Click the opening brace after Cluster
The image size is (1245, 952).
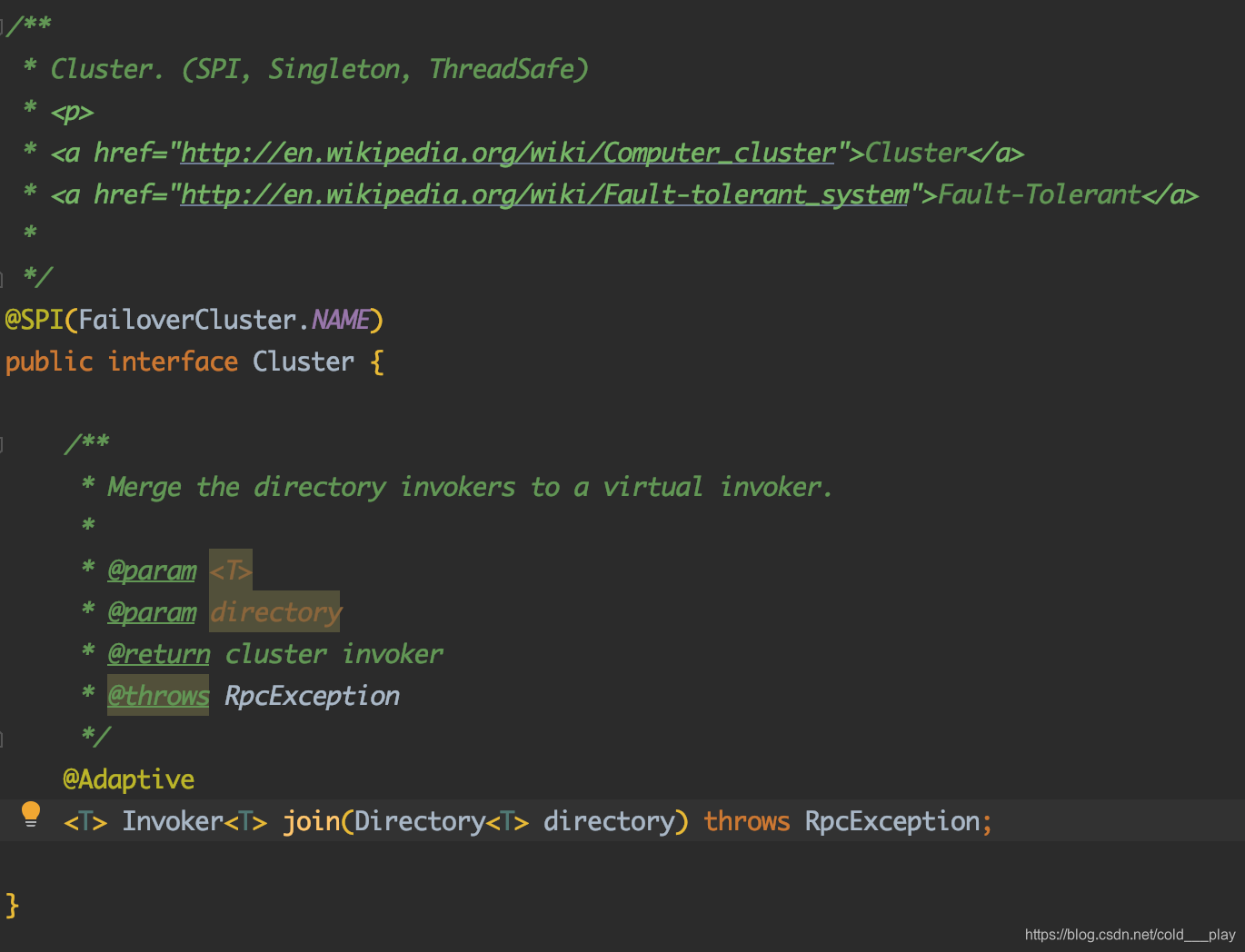click(377, 362)
